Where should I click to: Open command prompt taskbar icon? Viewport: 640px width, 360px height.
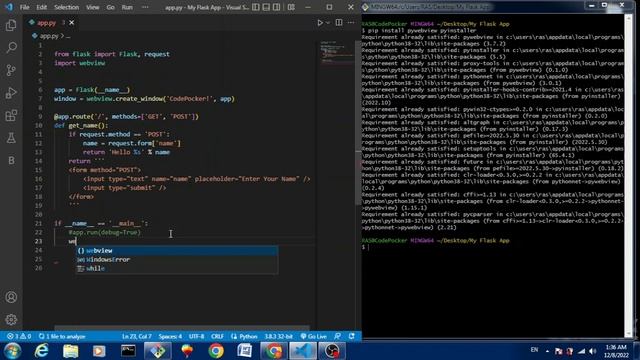point(128,351)
